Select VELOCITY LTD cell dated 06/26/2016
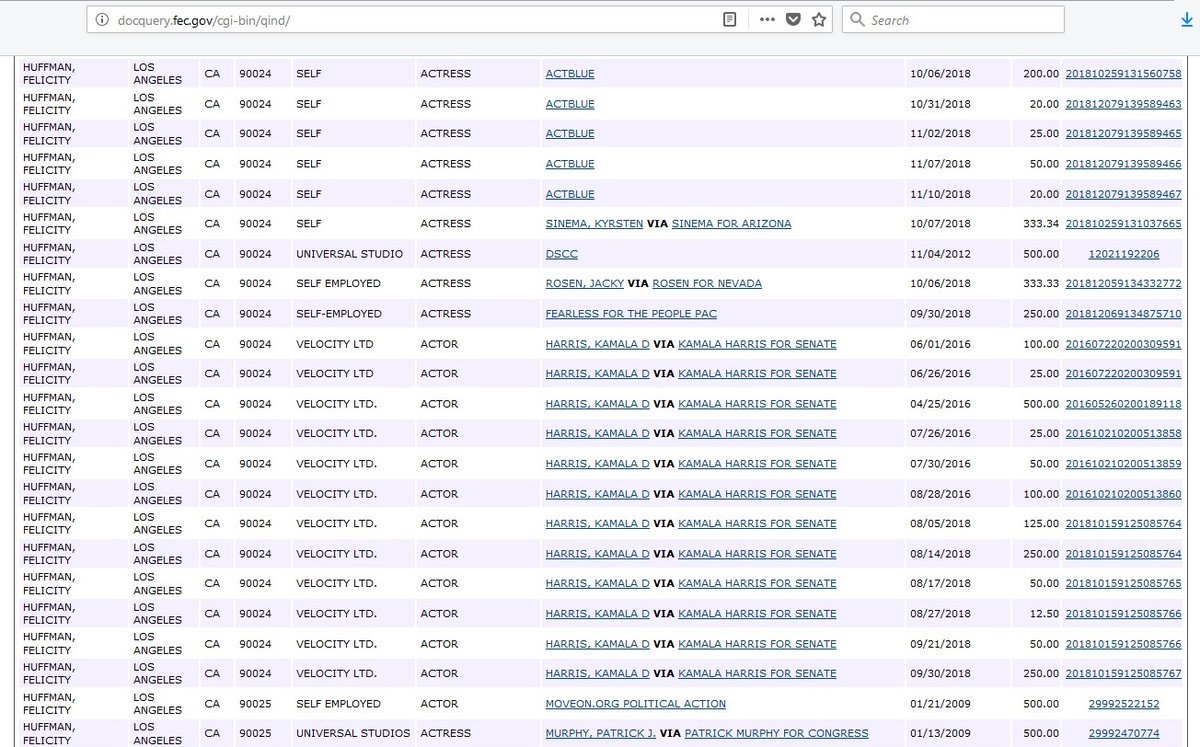This screenshot has width=1200, height=747. 334,374
